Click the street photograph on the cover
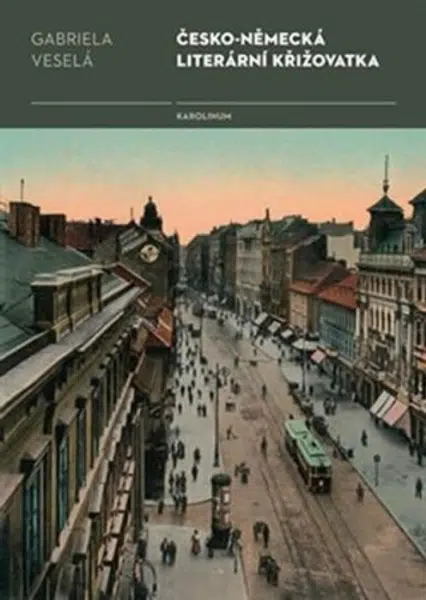Viewport: 426px width, 600px height. [x=213, y=364]
